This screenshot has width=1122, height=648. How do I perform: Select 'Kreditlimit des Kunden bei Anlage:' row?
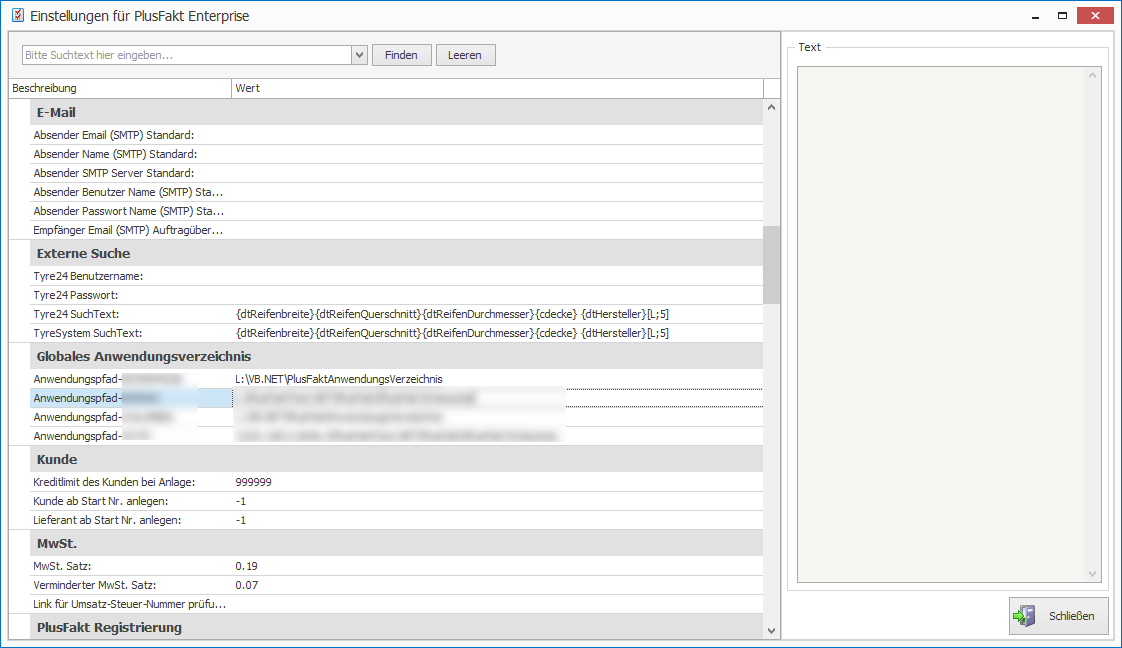click(x=396, y=482)
